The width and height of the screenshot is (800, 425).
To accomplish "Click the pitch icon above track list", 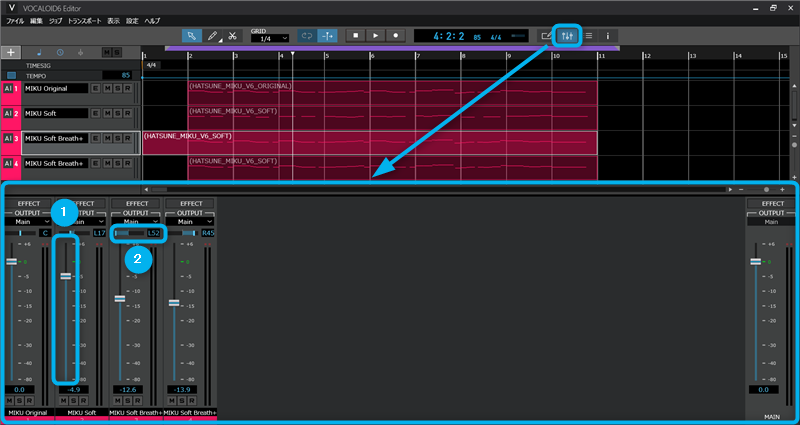I will 81,52.
